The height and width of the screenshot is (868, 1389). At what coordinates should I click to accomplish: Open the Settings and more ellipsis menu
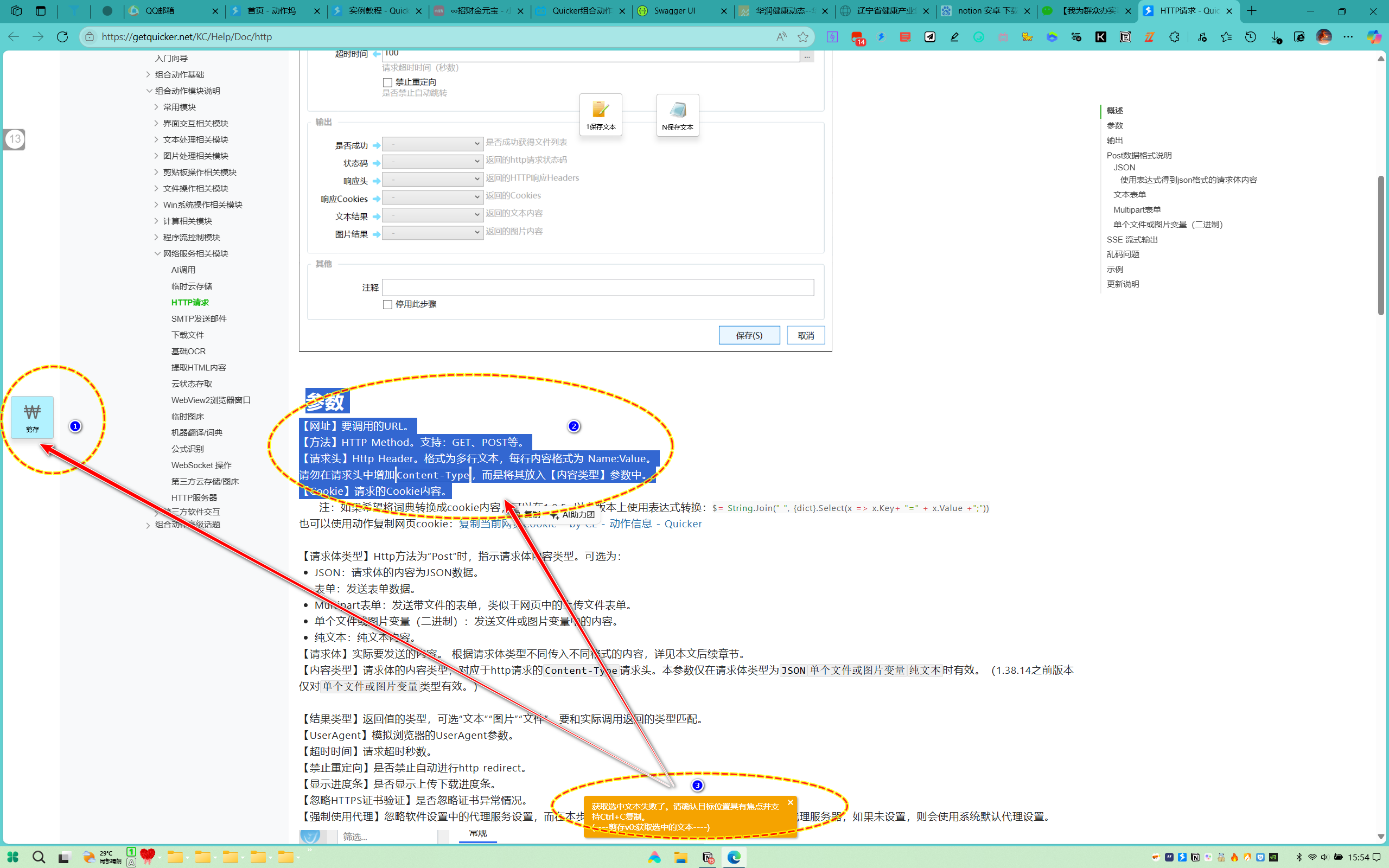[x=1348, y=37]
